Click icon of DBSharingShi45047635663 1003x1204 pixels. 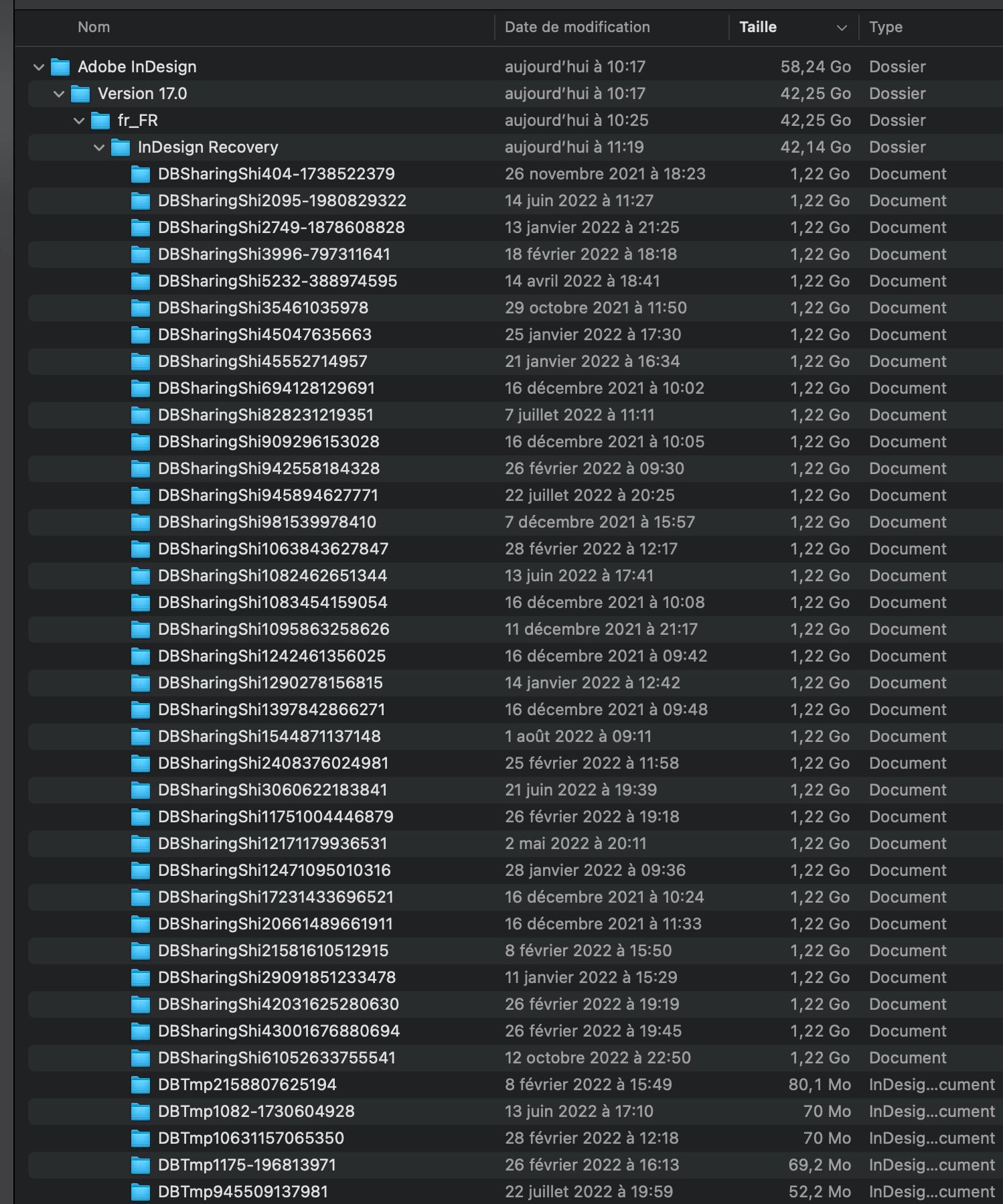click(x=141, y=335)
